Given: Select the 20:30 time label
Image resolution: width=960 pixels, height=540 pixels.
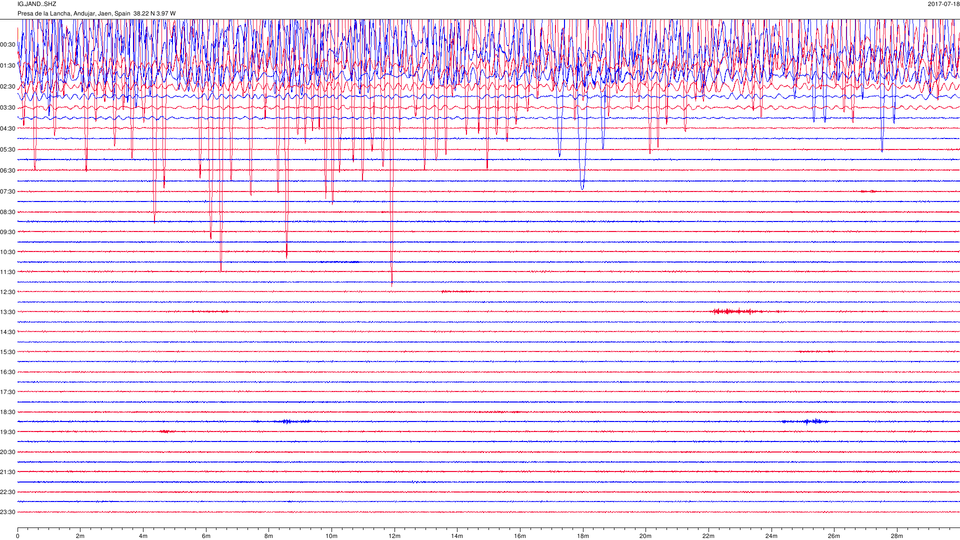Looking at the screenshot, I should click(8, 452).
